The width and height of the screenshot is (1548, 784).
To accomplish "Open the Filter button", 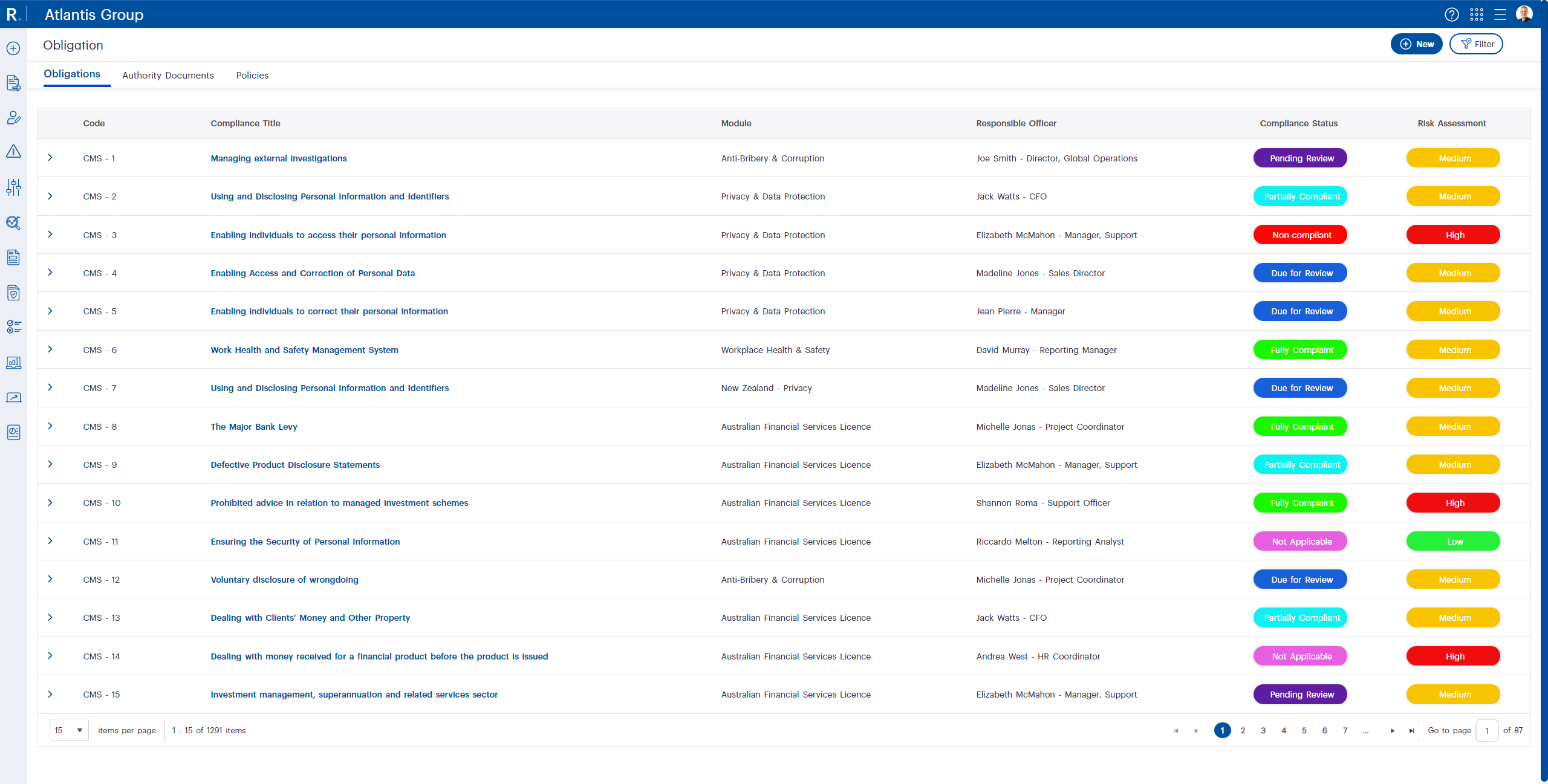I will [1476, 44].
